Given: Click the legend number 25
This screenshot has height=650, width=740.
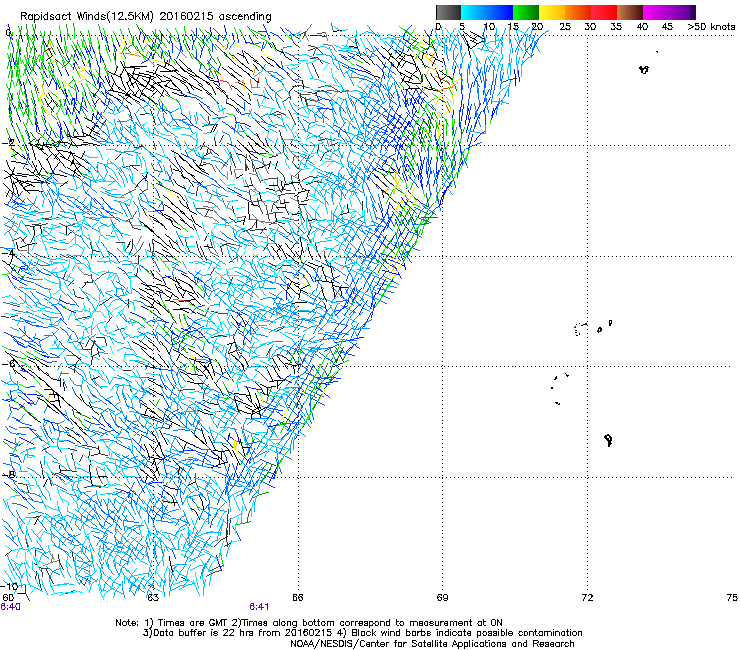Looking at the screenshot, I should click(x=564, y=27).
